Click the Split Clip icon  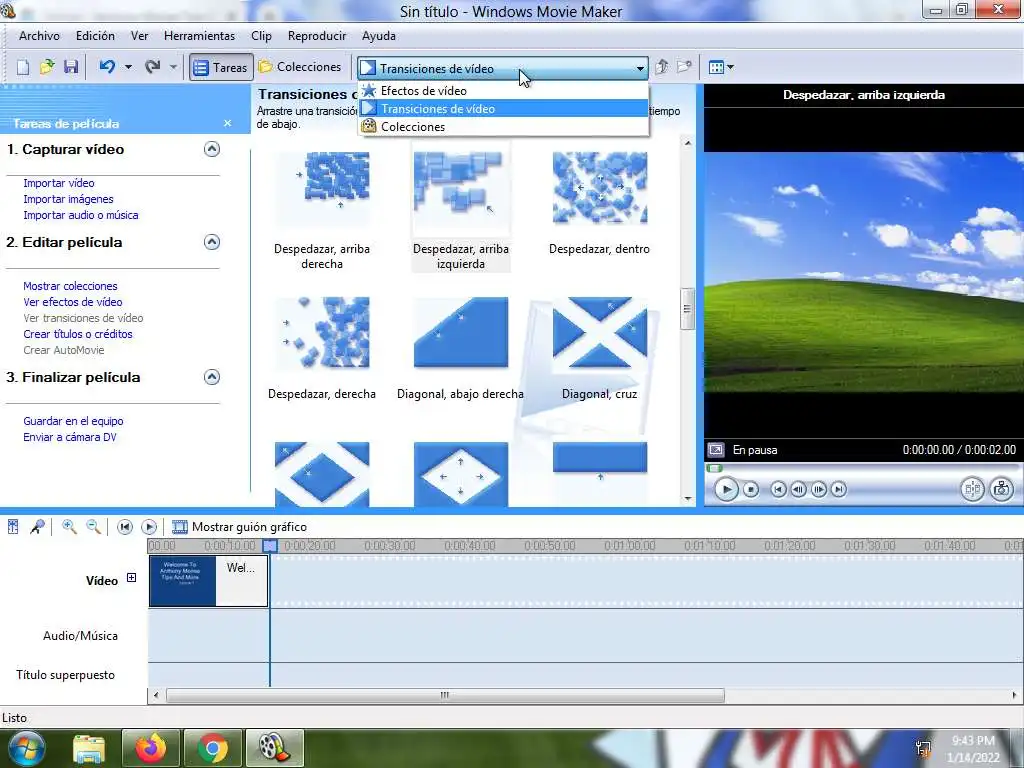(972, 489)
